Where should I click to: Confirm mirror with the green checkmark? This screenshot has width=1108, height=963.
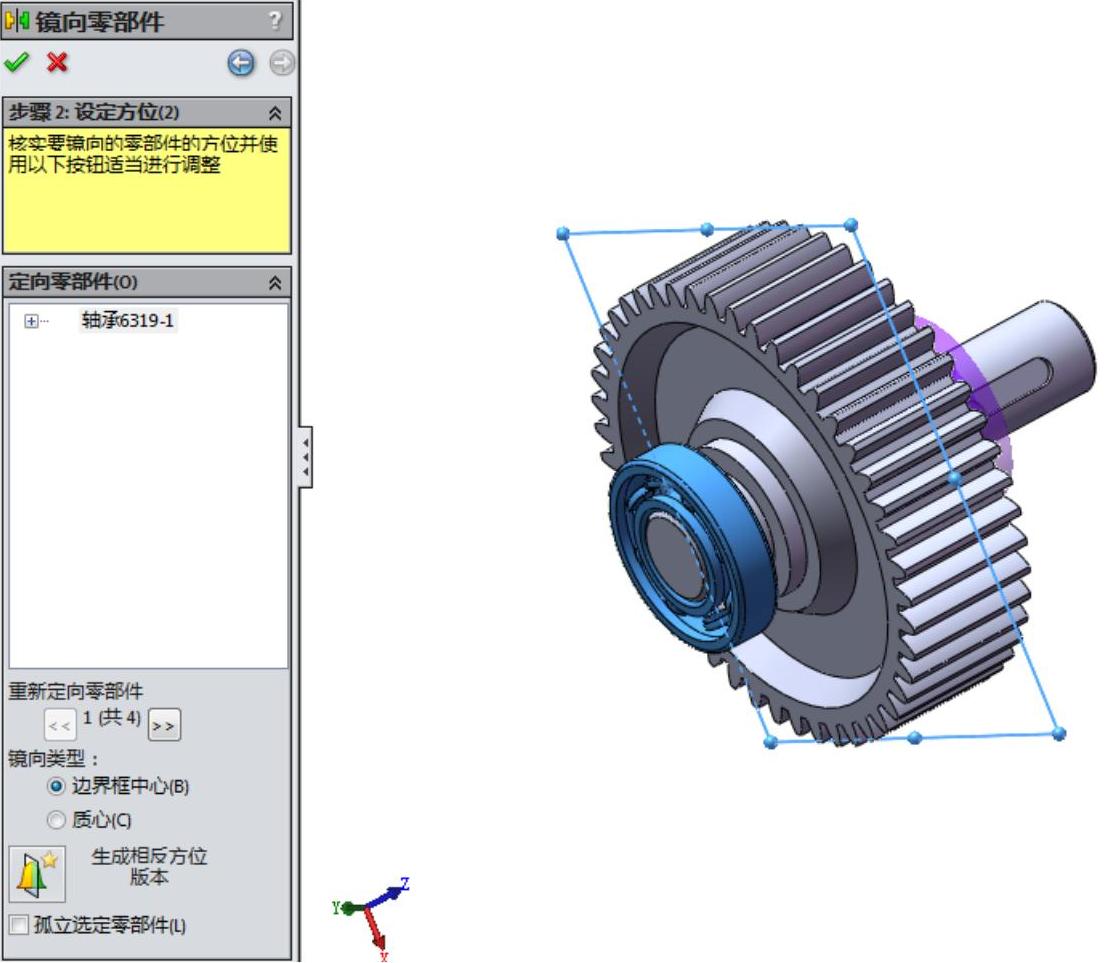16,62
